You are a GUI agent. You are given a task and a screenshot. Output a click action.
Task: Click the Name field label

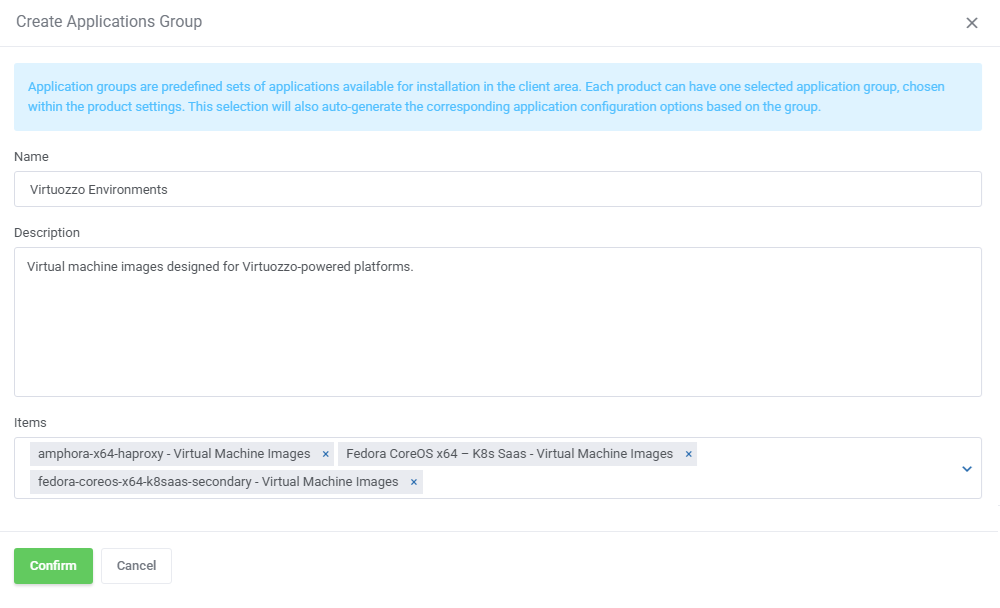pos(31,157)
